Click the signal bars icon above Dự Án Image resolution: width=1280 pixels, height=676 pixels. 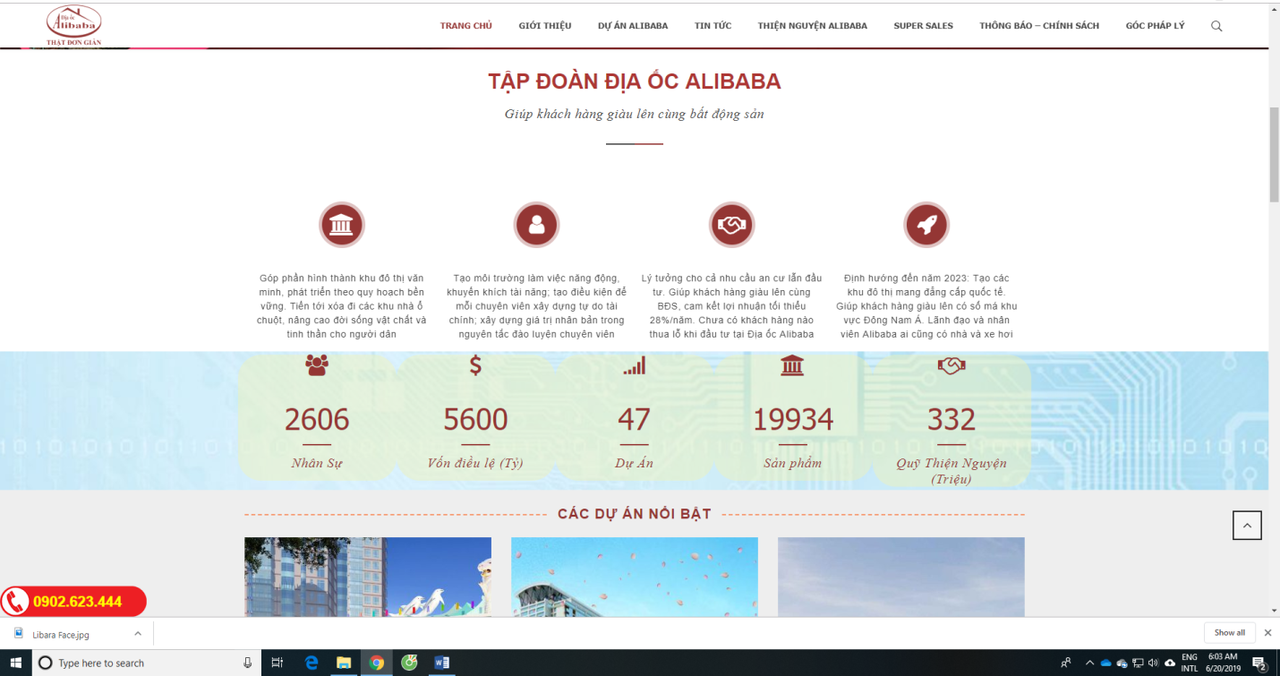634,366
